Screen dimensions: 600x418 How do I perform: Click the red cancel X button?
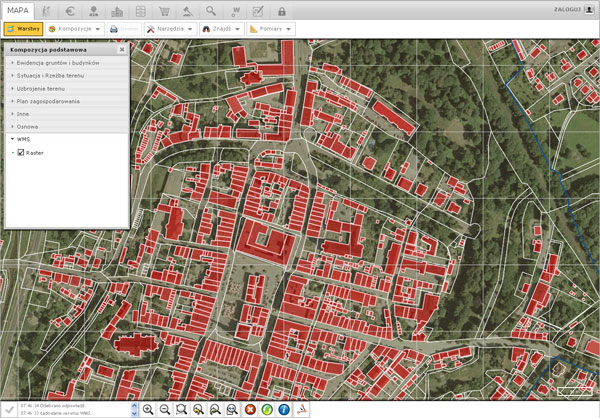coord(250,410)
